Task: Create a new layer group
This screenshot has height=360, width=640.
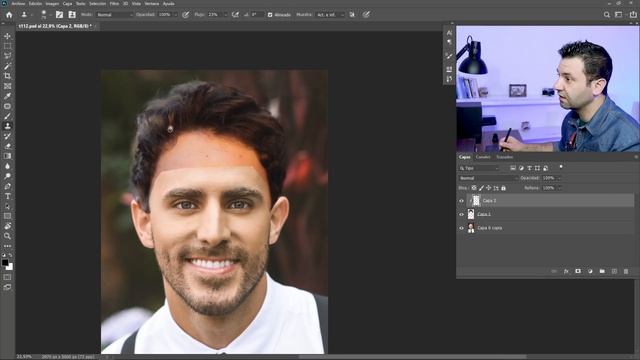Action: (x=602, y=271)
